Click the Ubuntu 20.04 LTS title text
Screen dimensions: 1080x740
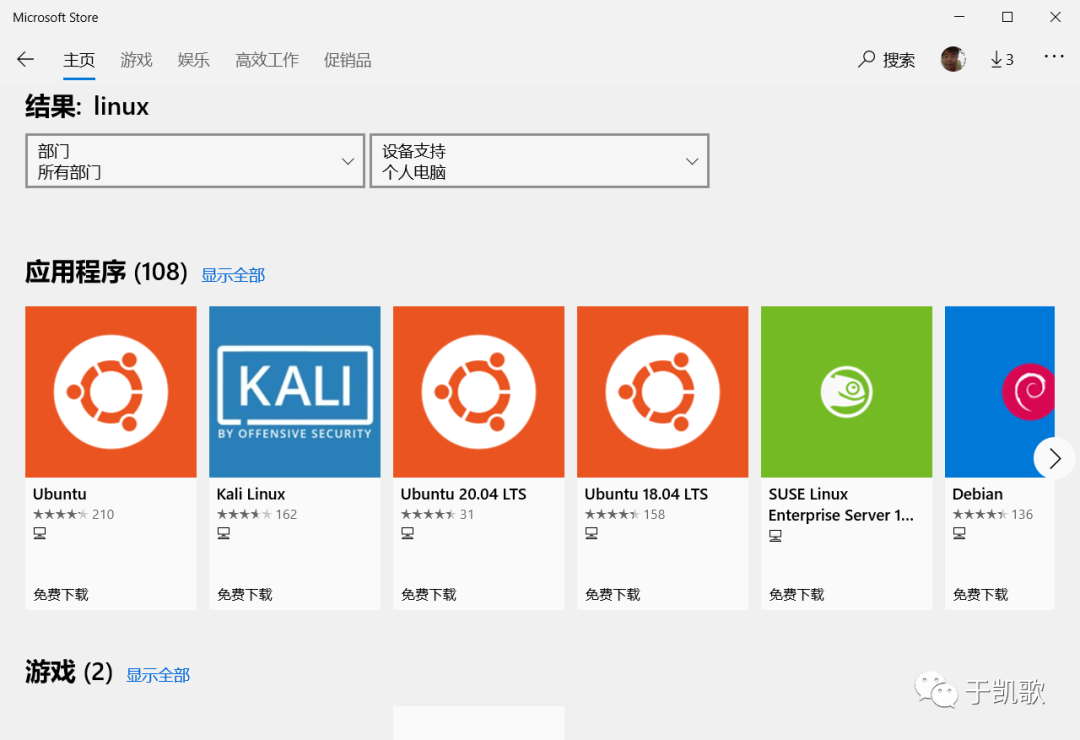pos(464,494)
